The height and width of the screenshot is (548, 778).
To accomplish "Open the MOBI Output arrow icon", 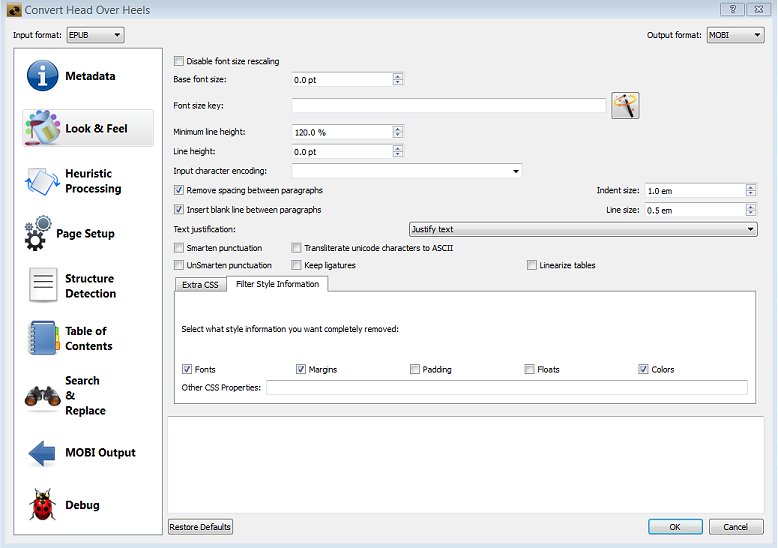I will tap(42, 453).
